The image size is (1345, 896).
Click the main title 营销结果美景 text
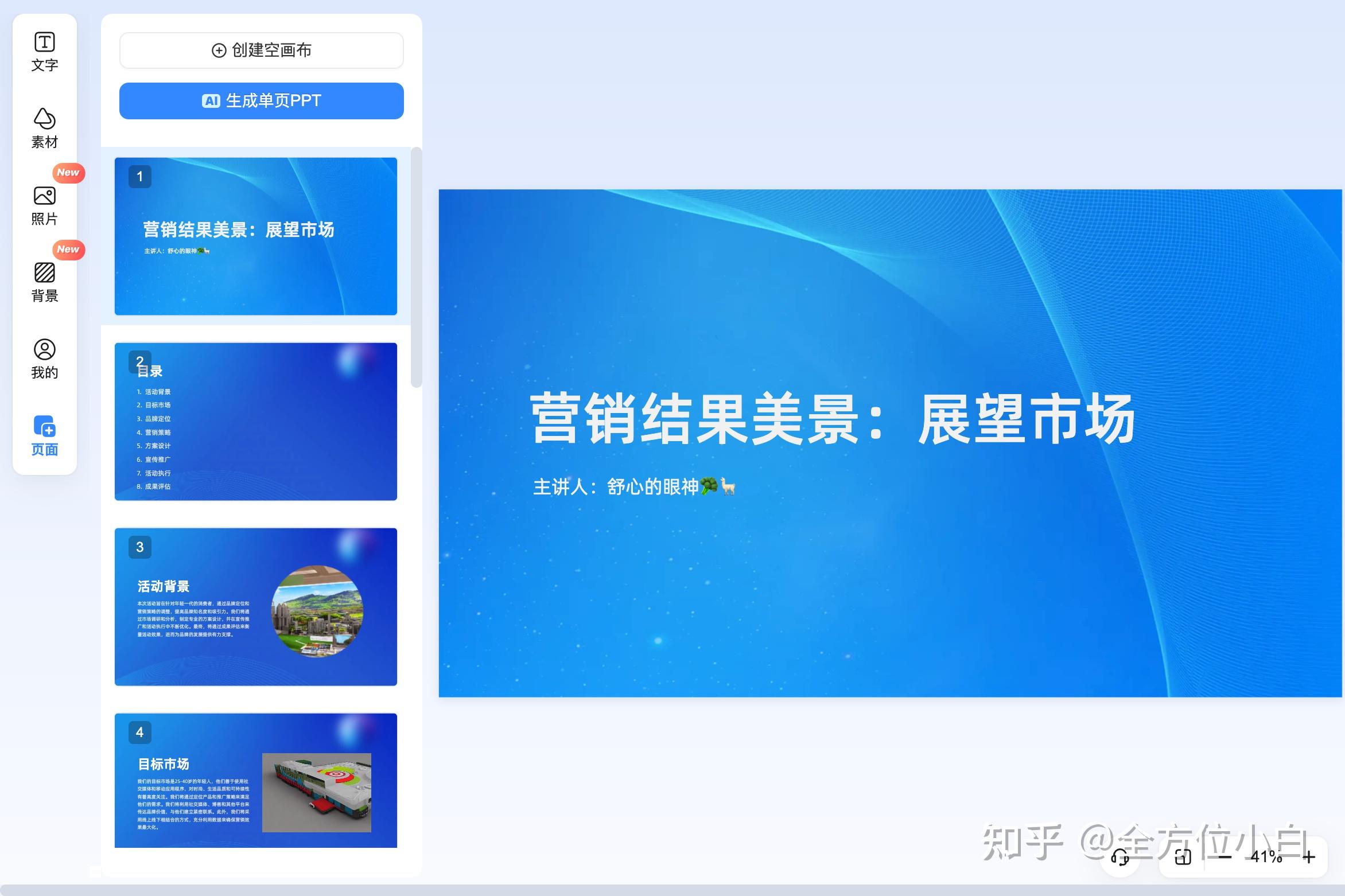(x=832, y=419)
